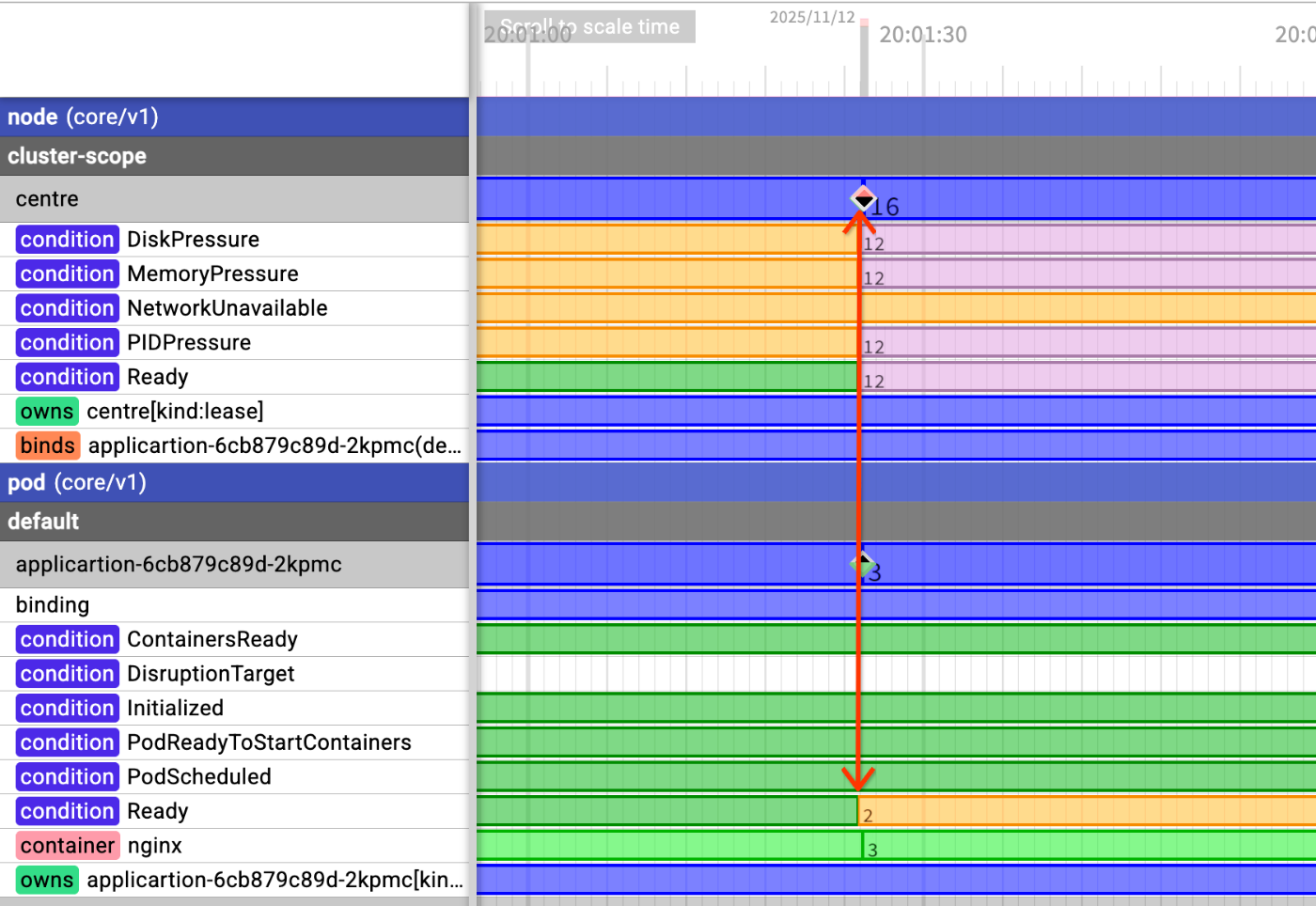Click the blue centre[kind:lease] timeline bar
Screen dimensions: 1316x906
897,412
